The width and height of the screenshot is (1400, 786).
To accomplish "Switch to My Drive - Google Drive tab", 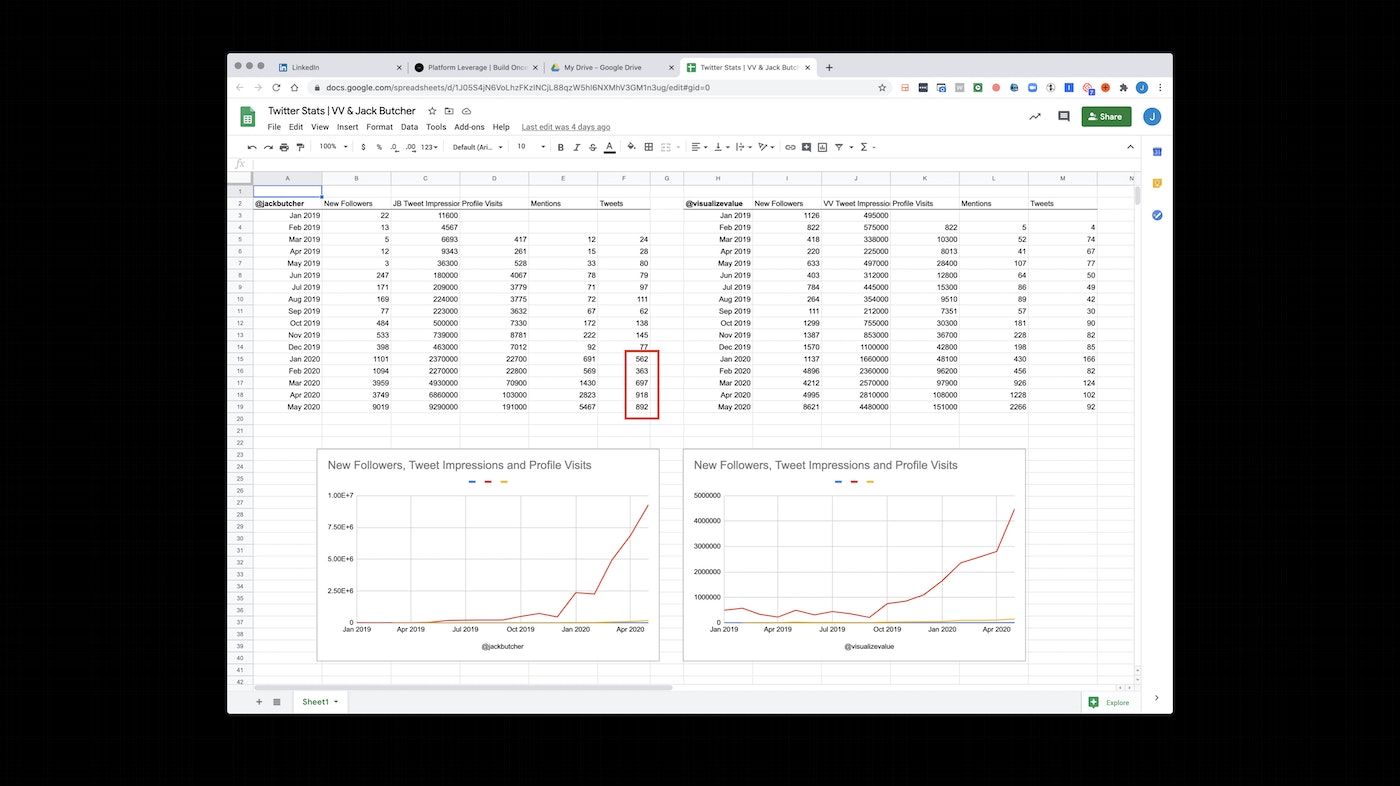I will pyautogui.click(x=610, y=67).
